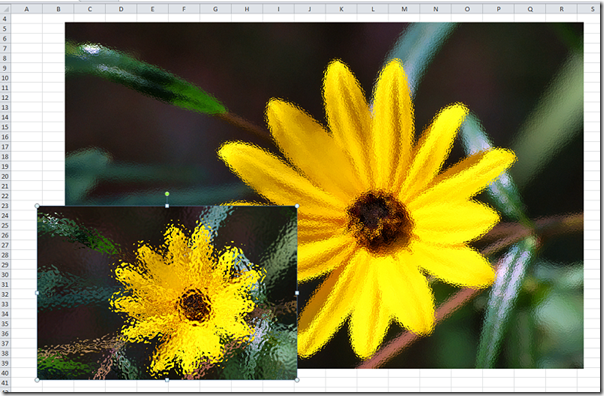Select column L header
Viewport: 604px width, 396px height.
click(x=373, y=9)
